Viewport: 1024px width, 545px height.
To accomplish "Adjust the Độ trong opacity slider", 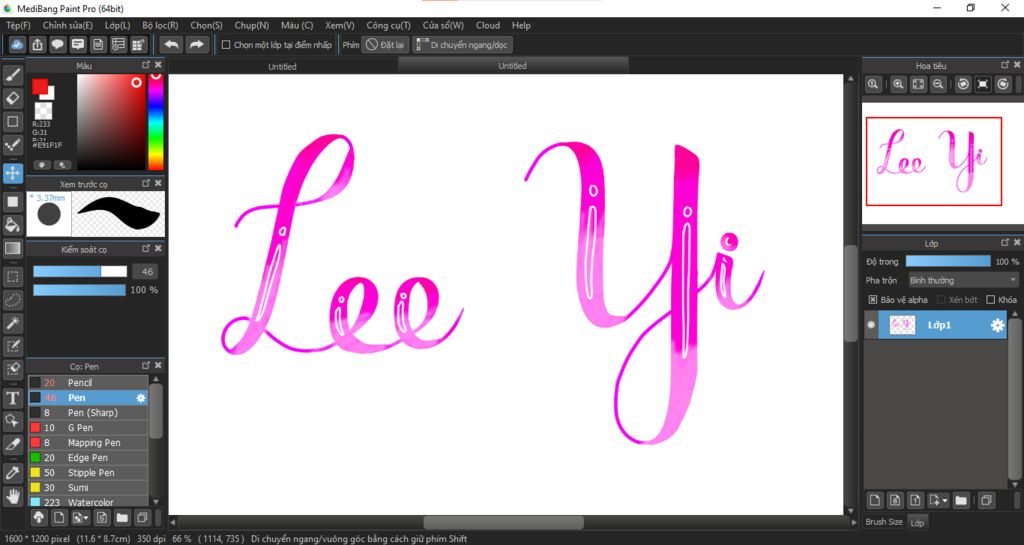I will pos(948,261).
